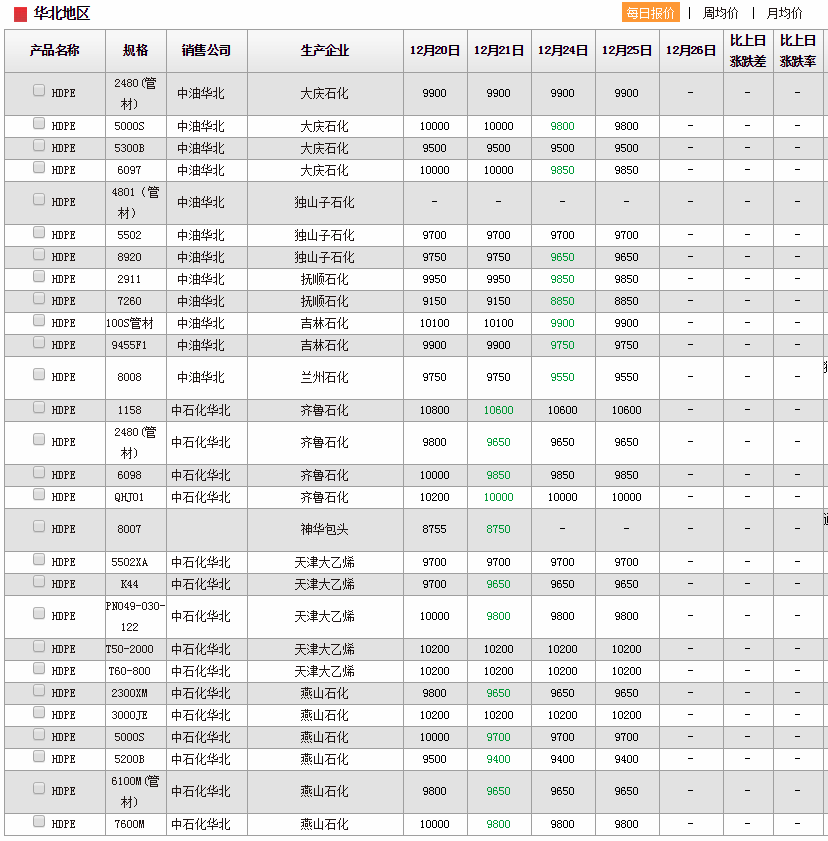Select the HDPE 3000JE checkbox
The width and height of the screenshot is (828, 841).
coord(39,712)
